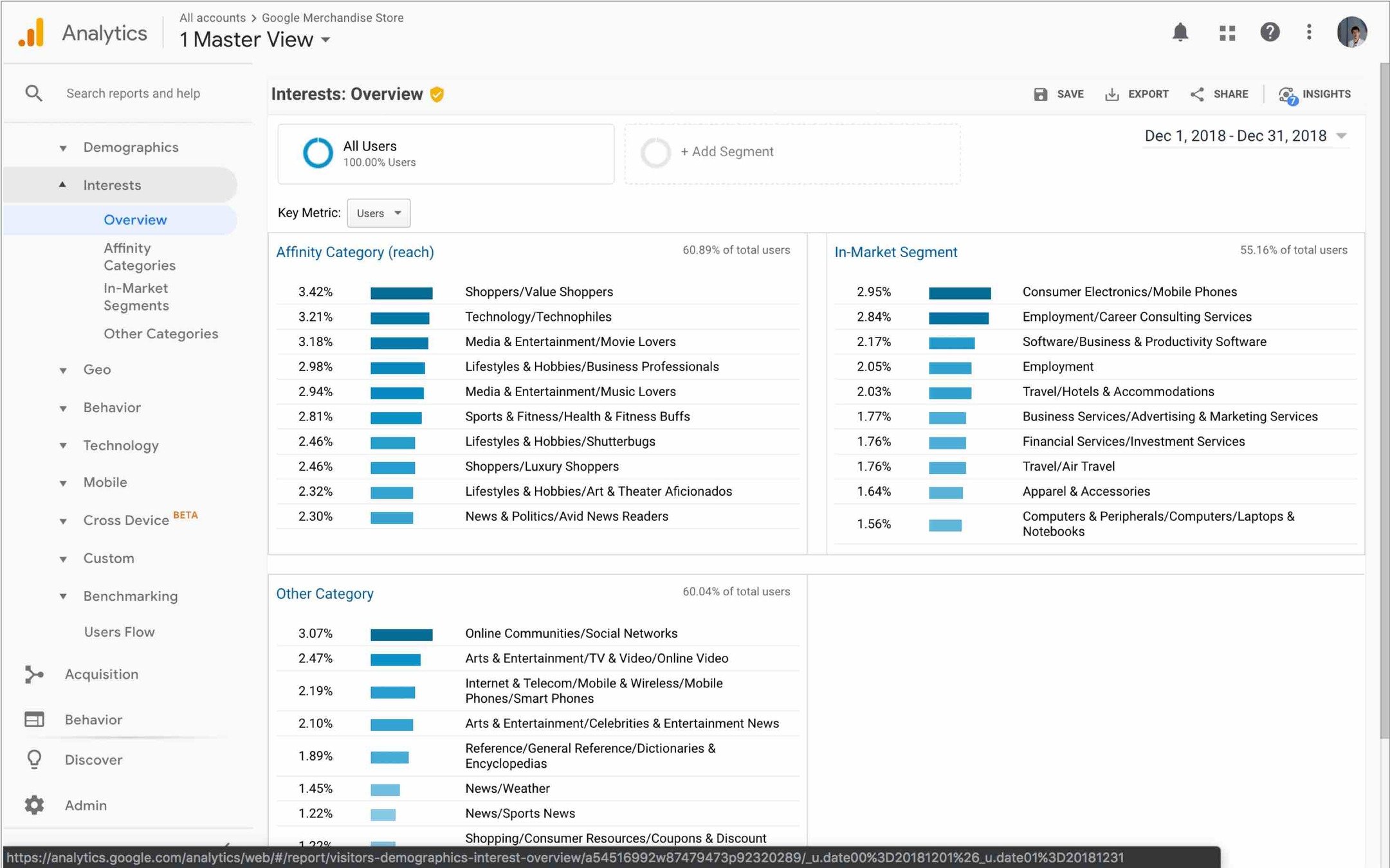
Task: Open the 1 Master View selector
Action: (255, 40)
